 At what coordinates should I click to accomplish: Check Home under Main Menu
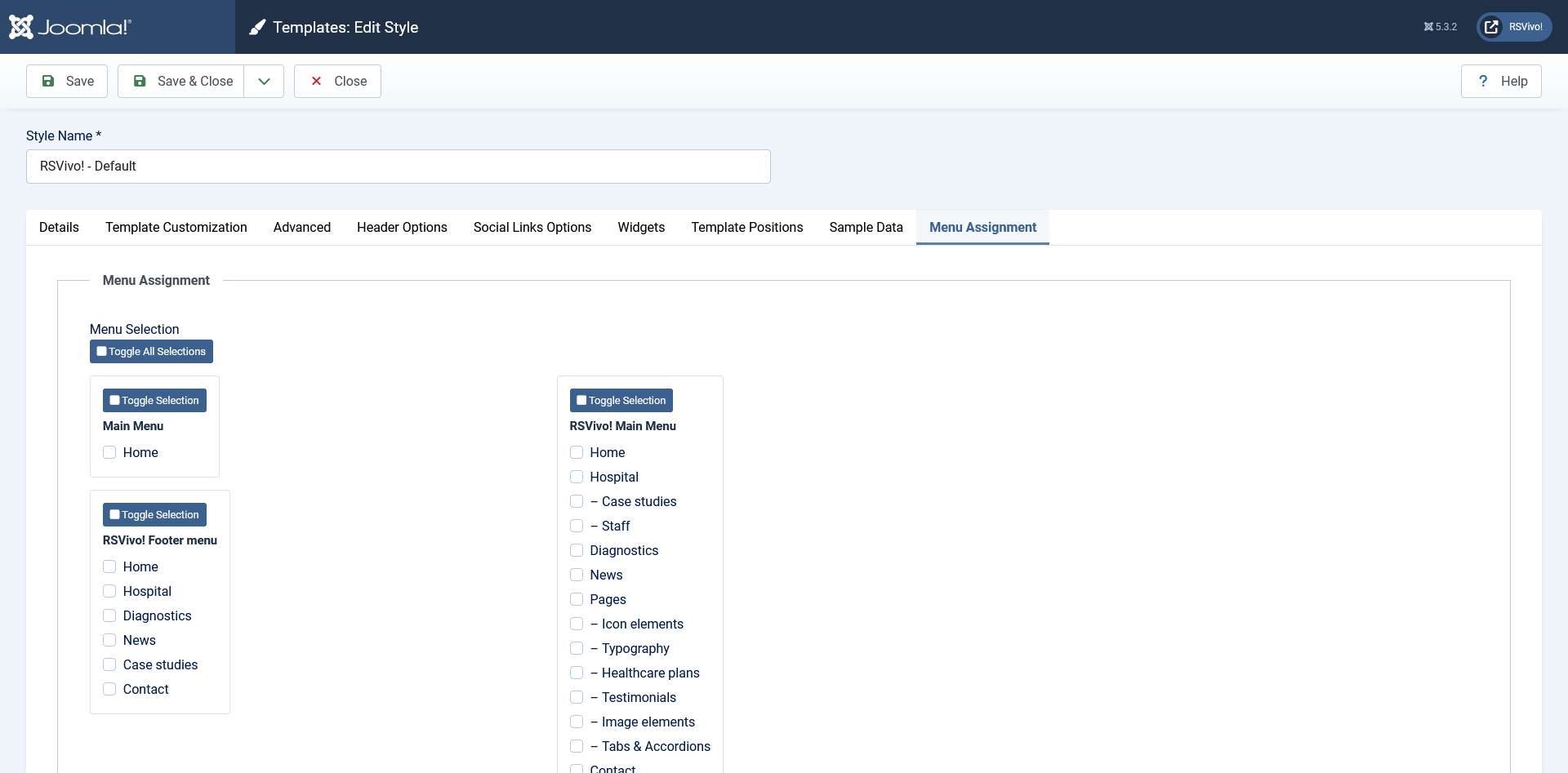(109, 452)
